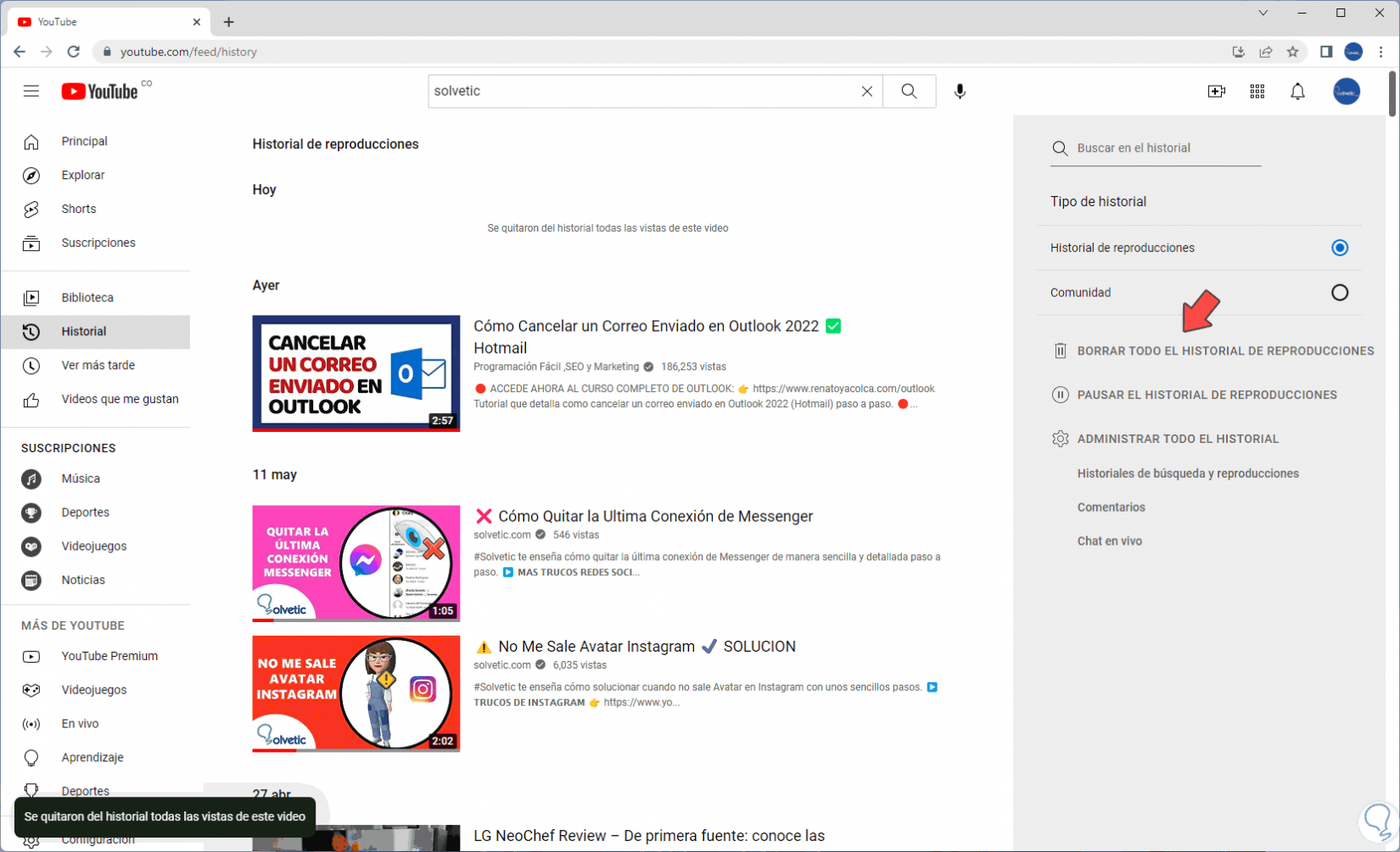Open Biblioteca in the sidebar
Screen dimensions: 1400x852
tap(96, 298)
